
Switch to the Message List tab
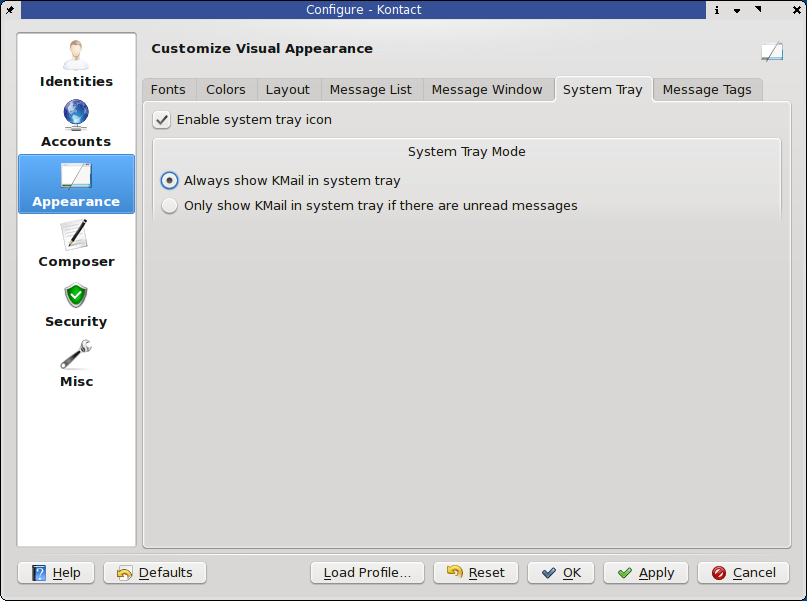coord(370,90)
